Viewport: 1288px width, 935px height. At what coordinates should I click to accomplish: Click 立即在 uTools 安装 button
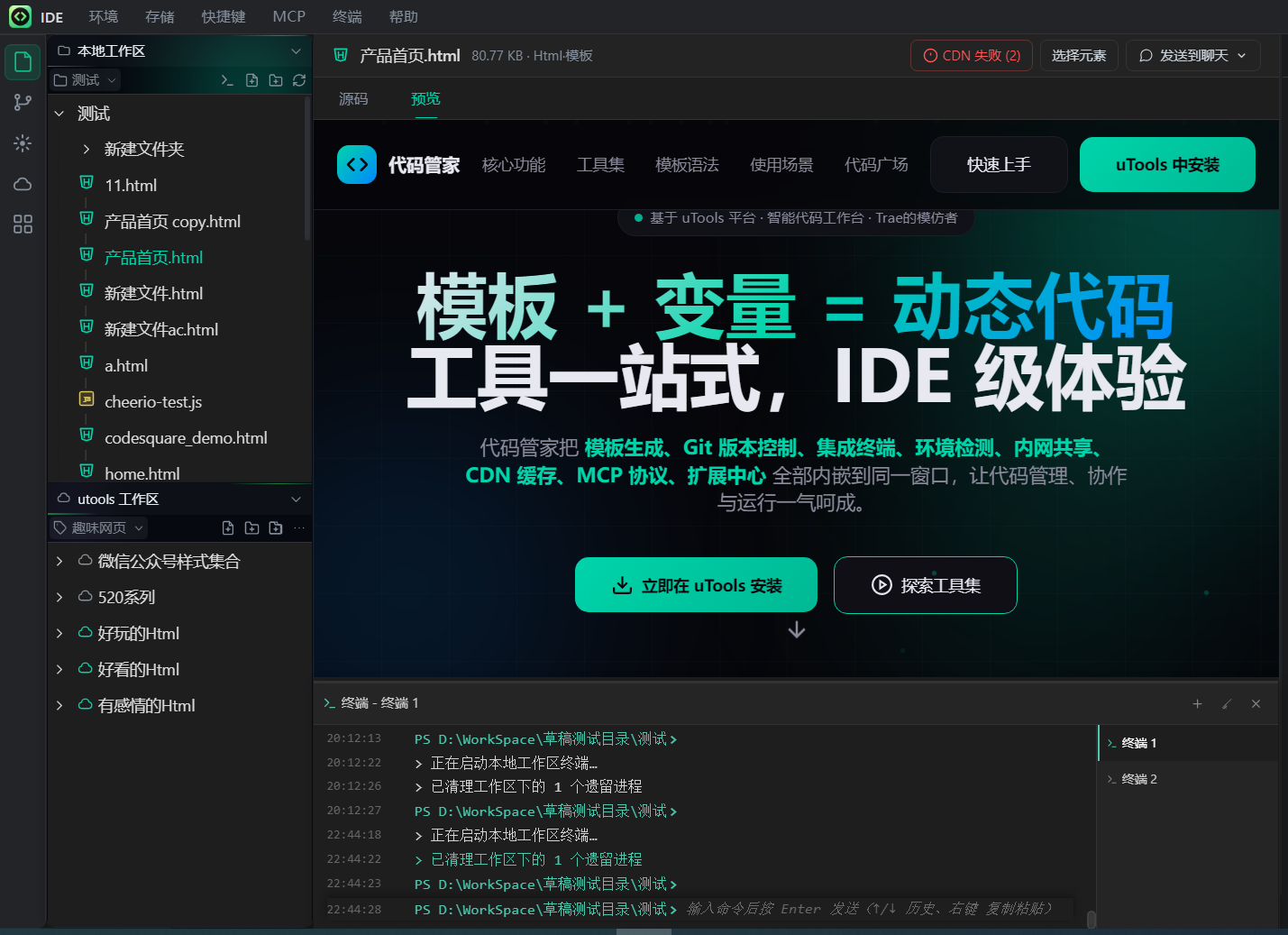696,585
